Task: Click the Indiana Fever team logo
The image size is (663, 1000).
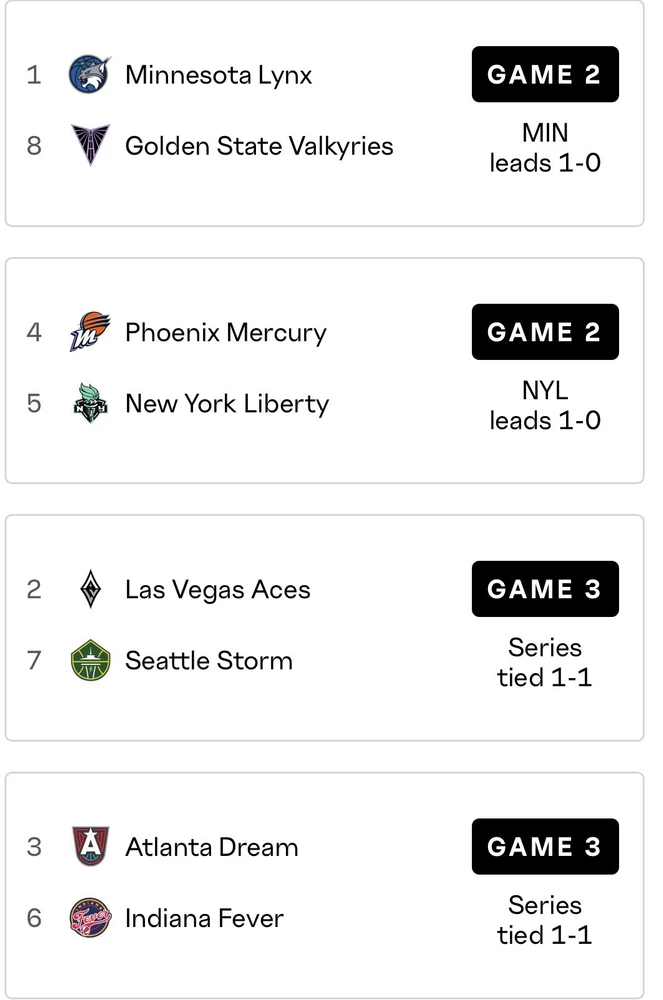Action: tap(90, 918)
